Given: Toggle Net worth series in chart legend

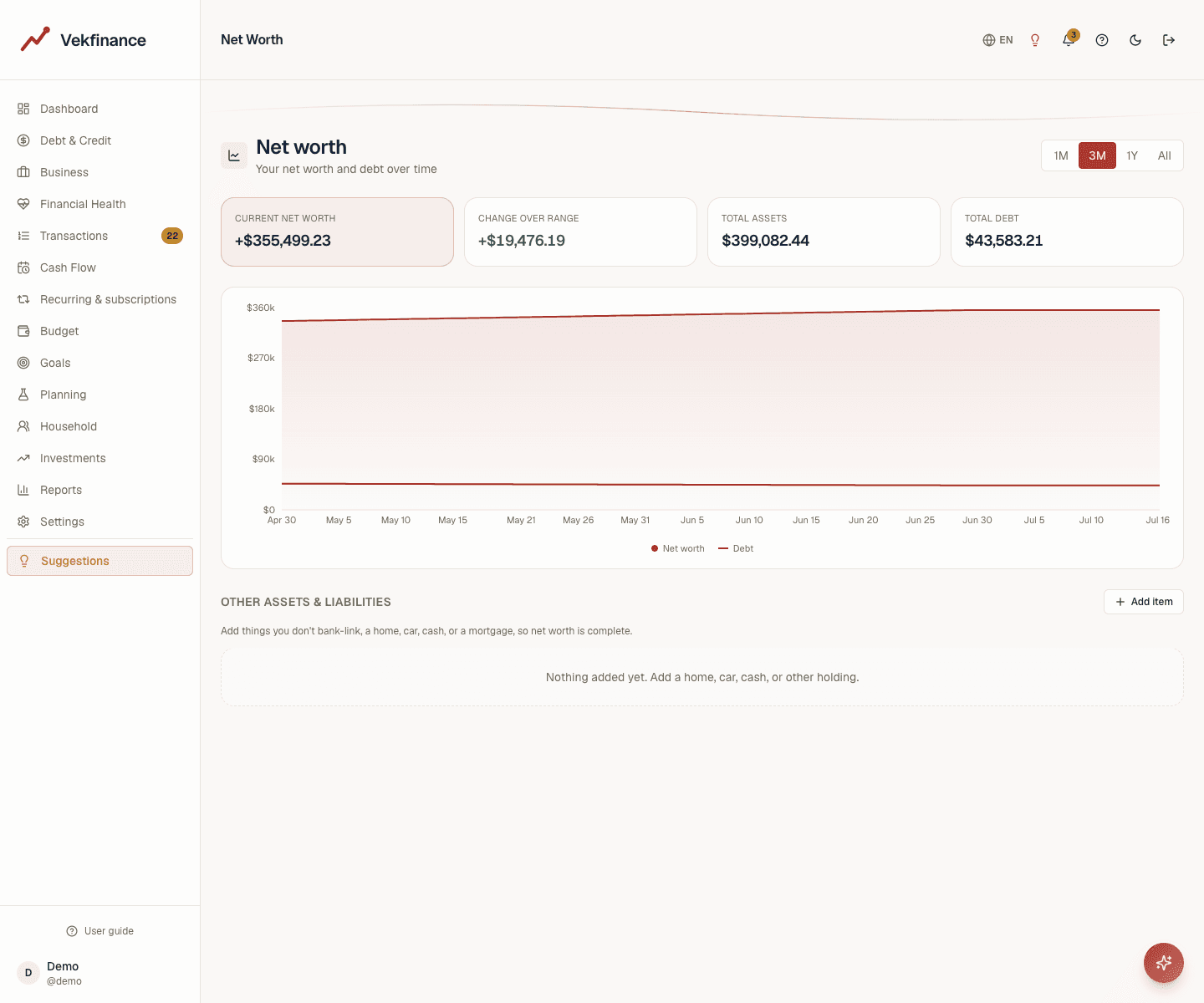Looking at the screenshot, I should coord(678,548).
